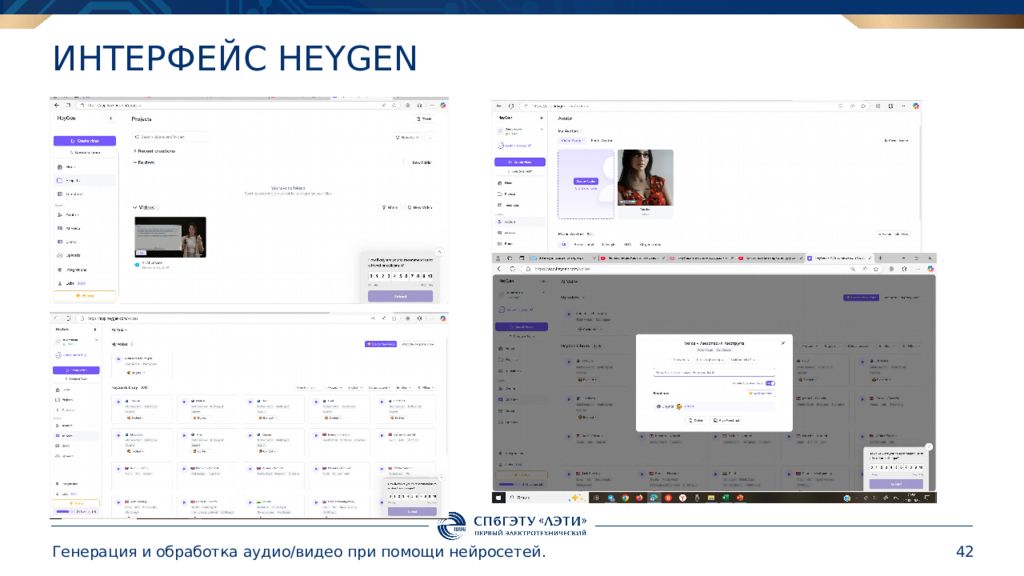Image resolution: width=1024 pixels, height=576 pixels.
Task: Open Excel from the Windows taskbar
Action: click(x=726, y=498)
